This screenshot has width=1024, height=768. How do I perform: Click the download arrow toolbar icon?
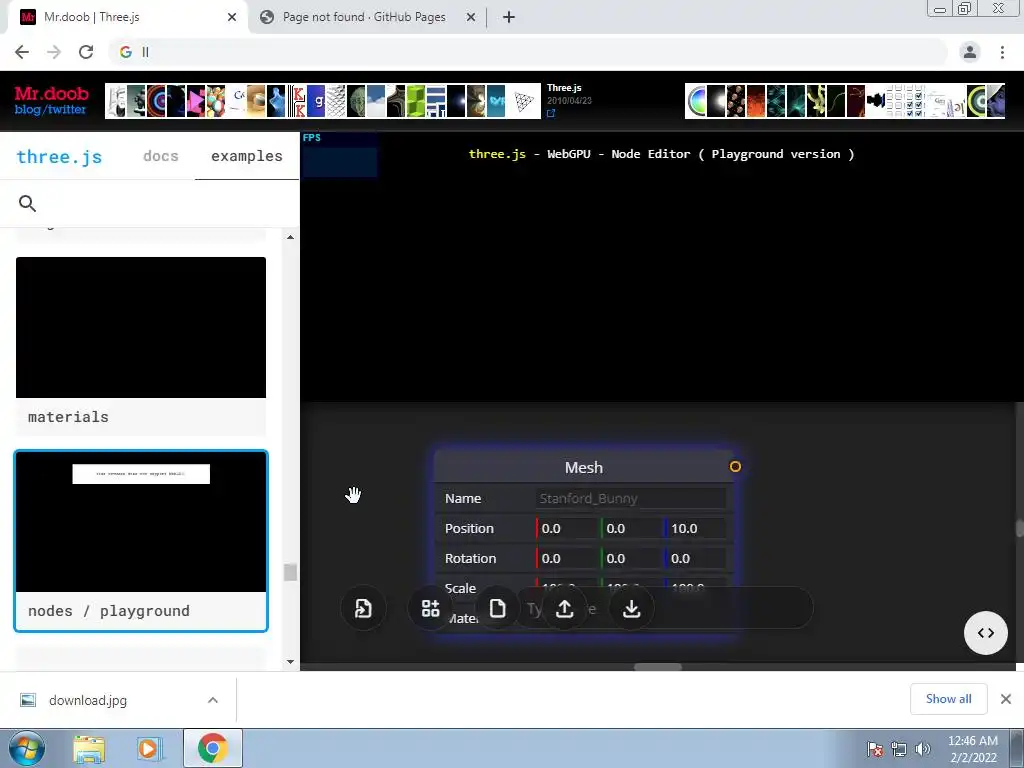pyautogui.click(x=632, y=609)
